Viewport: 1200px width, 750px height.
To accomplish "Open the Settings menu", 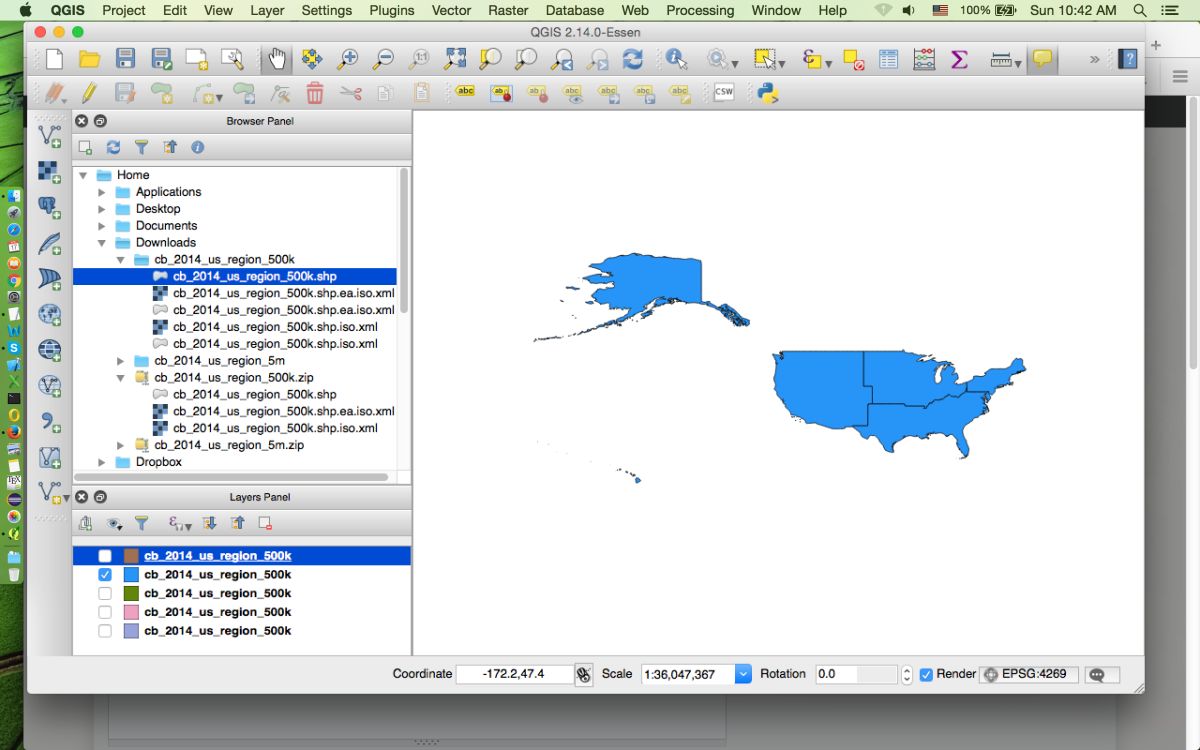I will click(x=326, y=10).
